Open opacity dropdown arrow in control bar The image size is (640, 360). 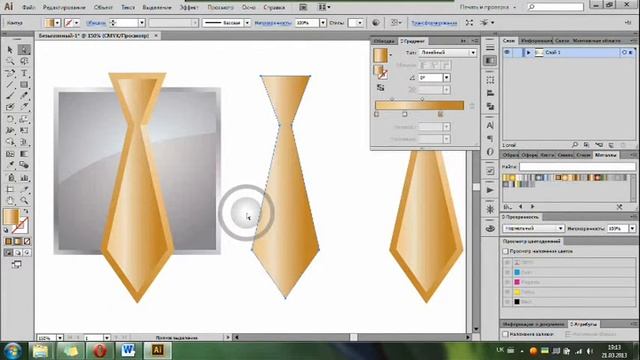[x=323, y=23]
